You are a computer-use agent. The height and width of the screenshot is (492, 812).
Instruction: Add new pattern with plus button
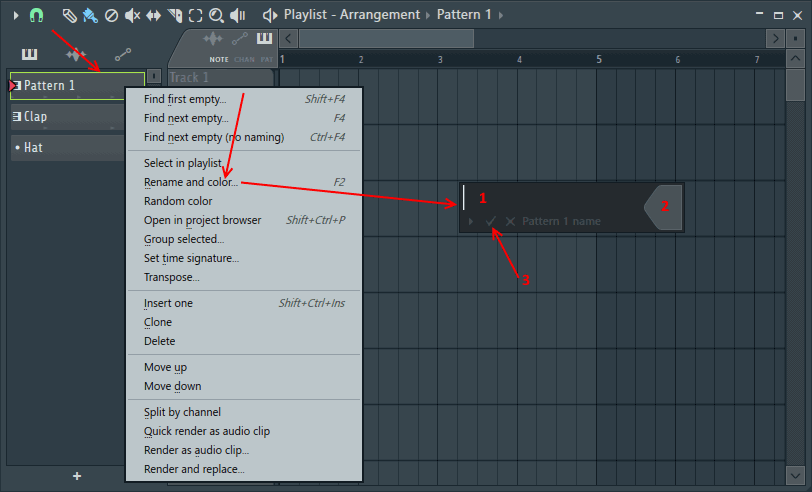(x=77, y=476)
